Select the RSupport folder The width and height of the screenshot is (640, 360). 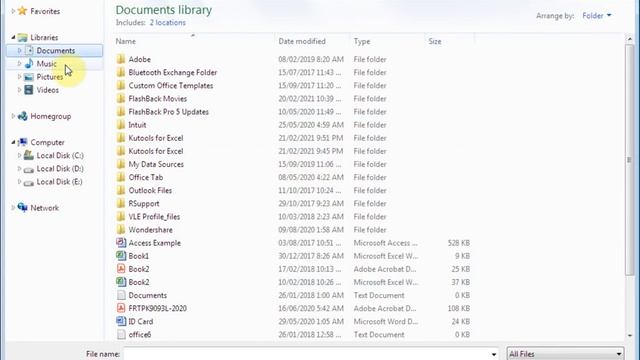[x=144, y=203]
